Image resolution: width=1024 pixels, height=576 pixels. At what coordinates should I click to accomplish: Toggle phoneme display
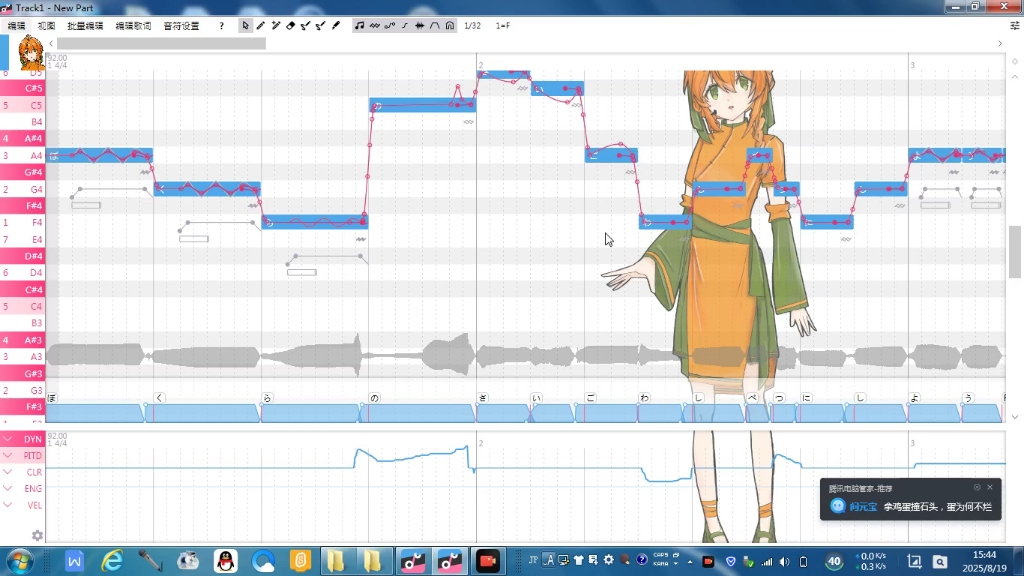pyautogui.click(x=435, y=25)
